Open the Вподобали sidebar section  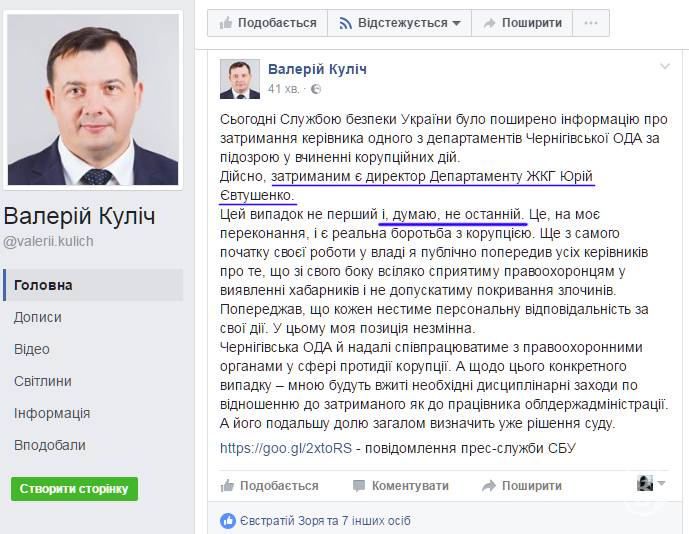pos(50,445)
